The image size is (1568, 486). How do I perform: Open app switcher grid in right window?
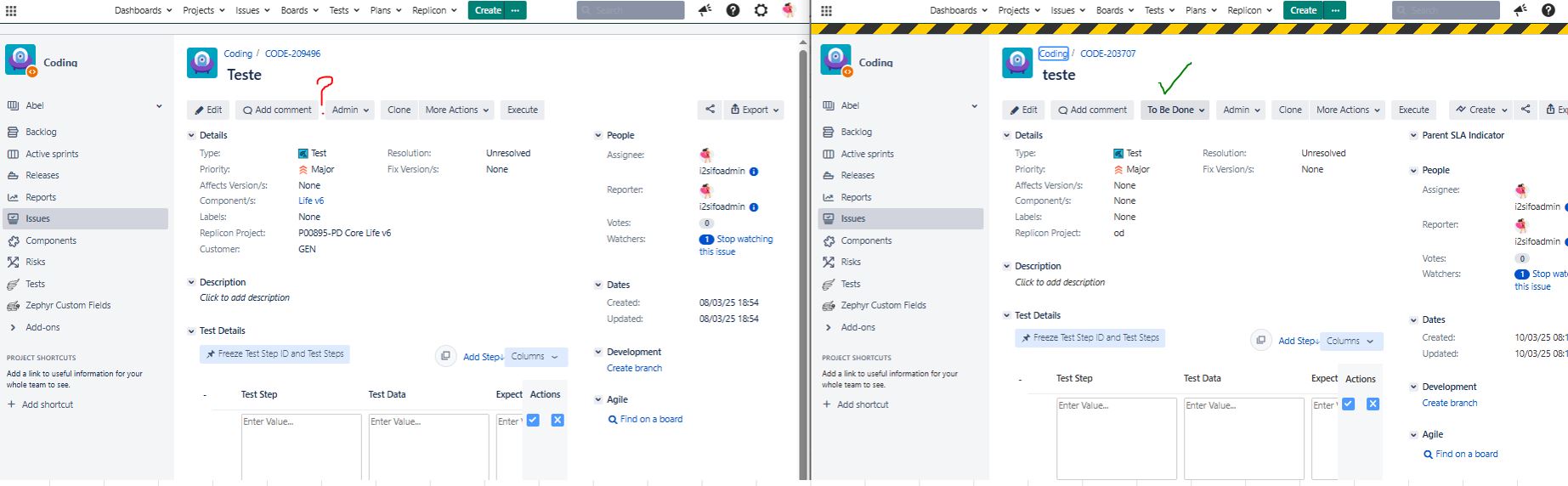coord(826,10)
